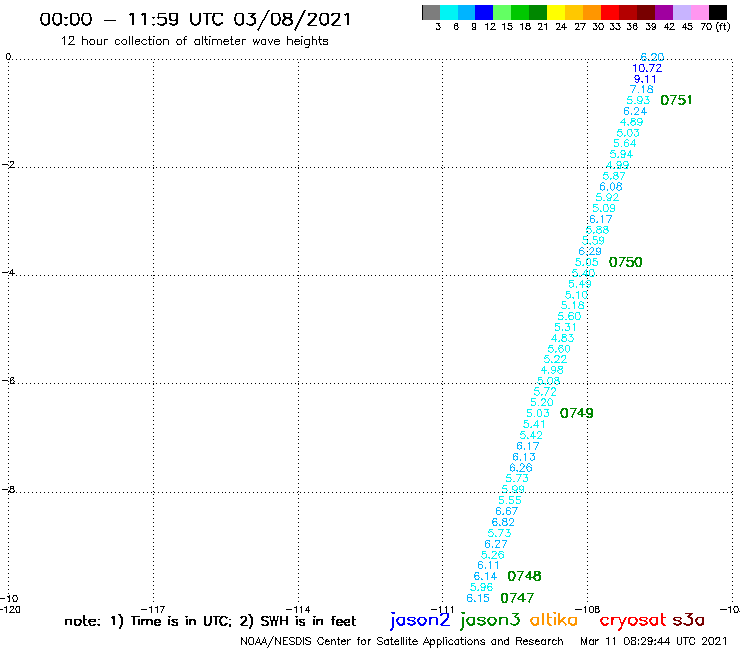740x650 pixels.
Task: Click the 6.15 value beside 0747
Action: [x=478, y=598]
